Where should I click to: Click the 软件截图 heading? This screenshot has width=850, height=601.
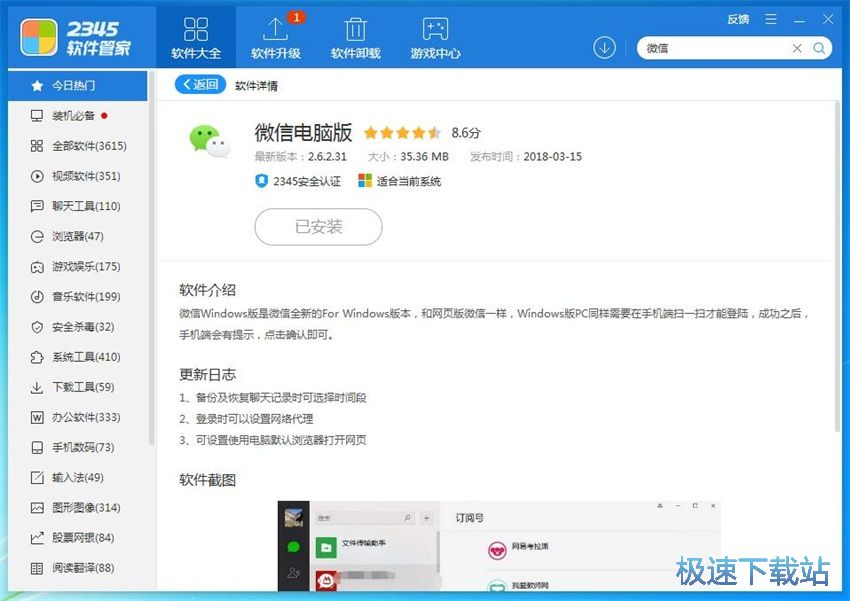[x=208, y=480]
